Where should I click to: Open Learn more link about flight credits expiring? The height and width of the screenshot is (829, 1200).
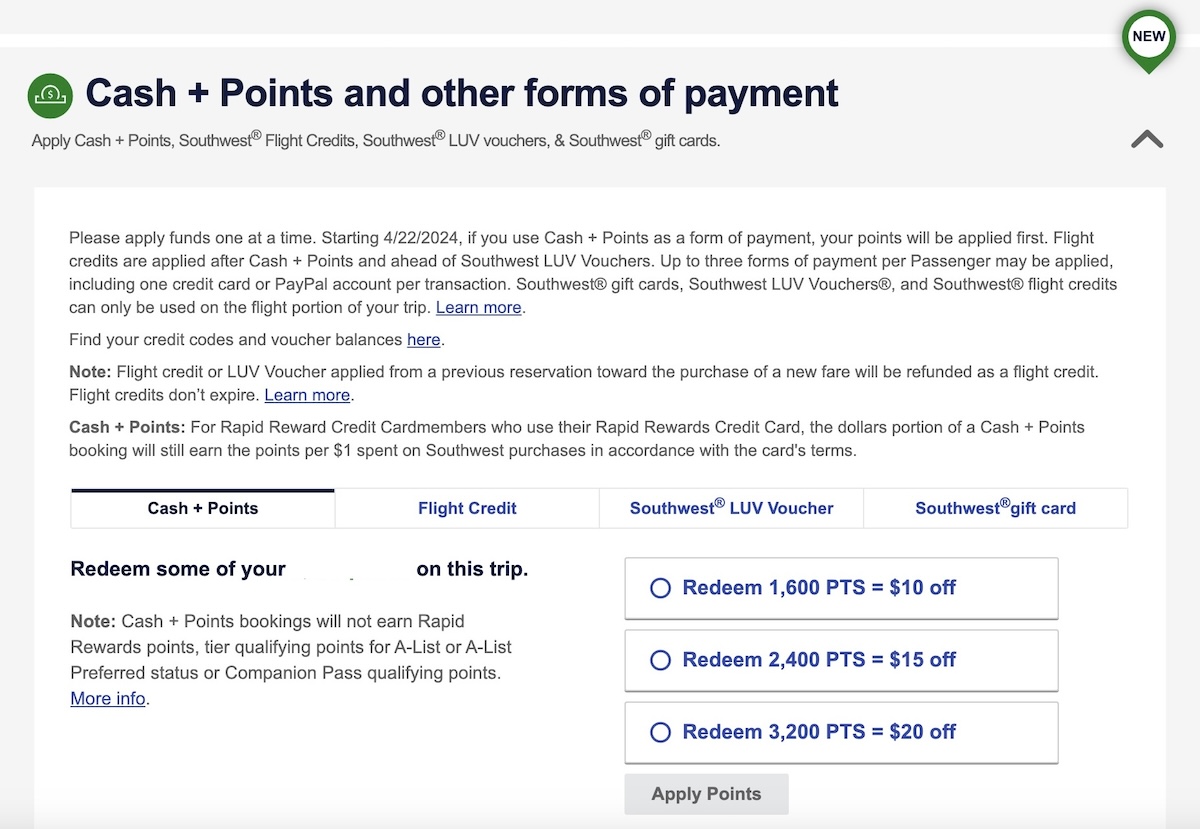click(307, 394)
